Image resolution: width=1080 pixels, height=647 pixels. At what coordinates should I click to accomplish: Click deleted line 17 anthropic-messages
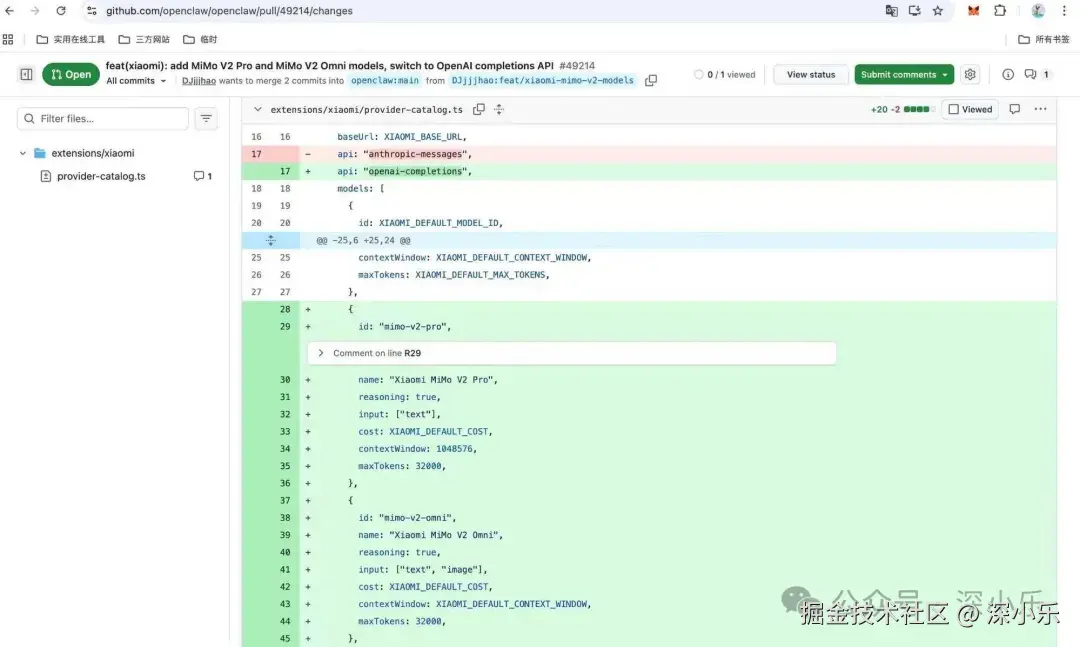click(649, 154)
